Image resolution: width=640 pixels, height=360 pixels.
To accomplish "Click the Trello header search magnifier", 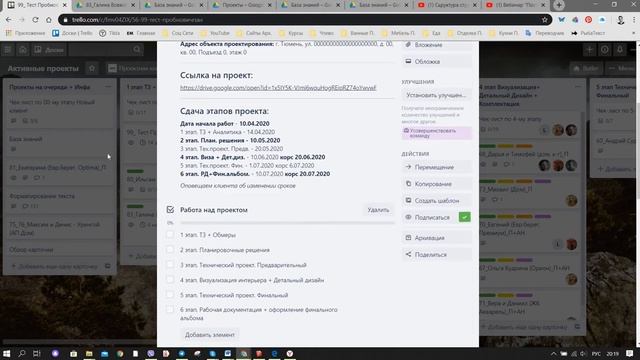I will pyautogui.click(x=137, y=50).
